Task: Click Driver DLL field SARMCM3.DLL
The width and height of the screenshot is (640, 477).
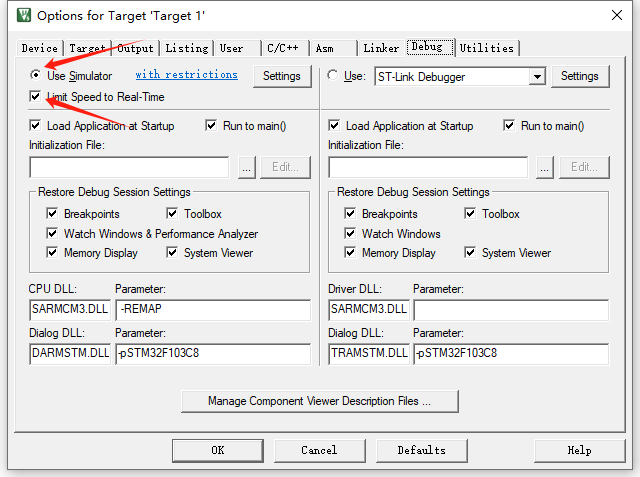Action: pos(369,310)
